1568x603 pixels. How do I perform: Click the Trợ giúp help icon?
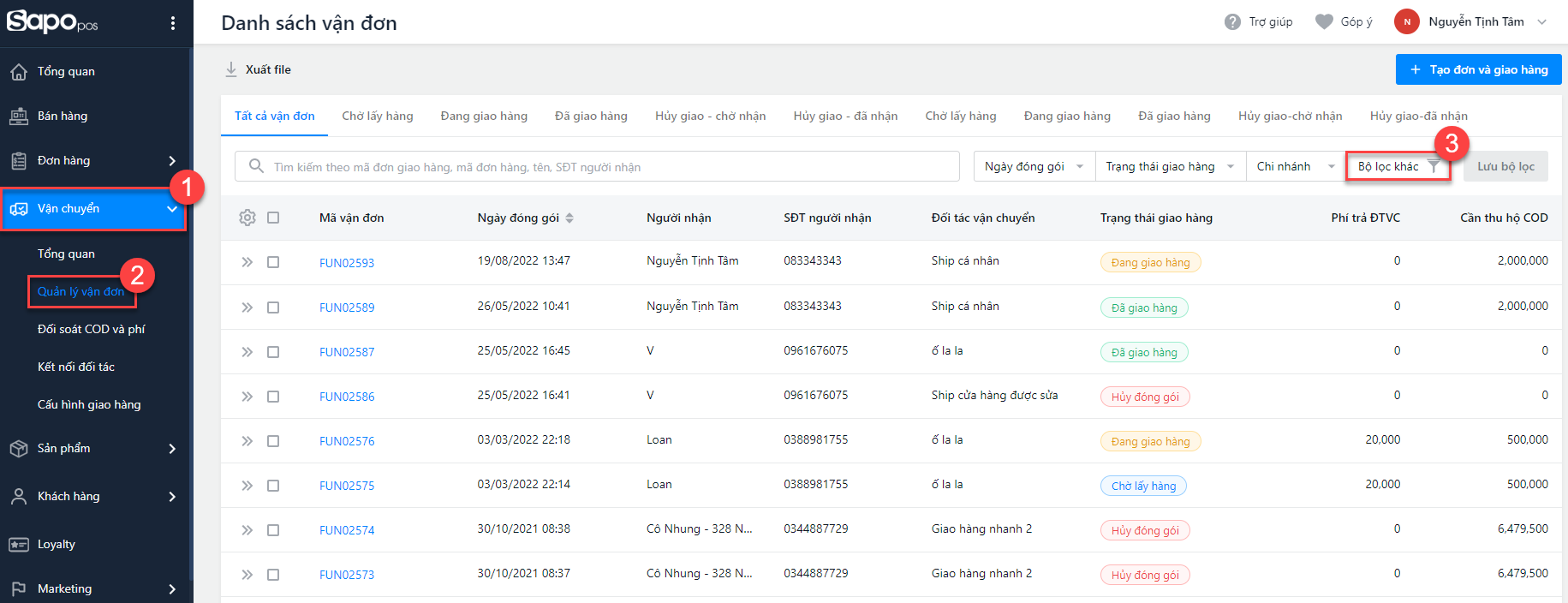pos(1232,21)
